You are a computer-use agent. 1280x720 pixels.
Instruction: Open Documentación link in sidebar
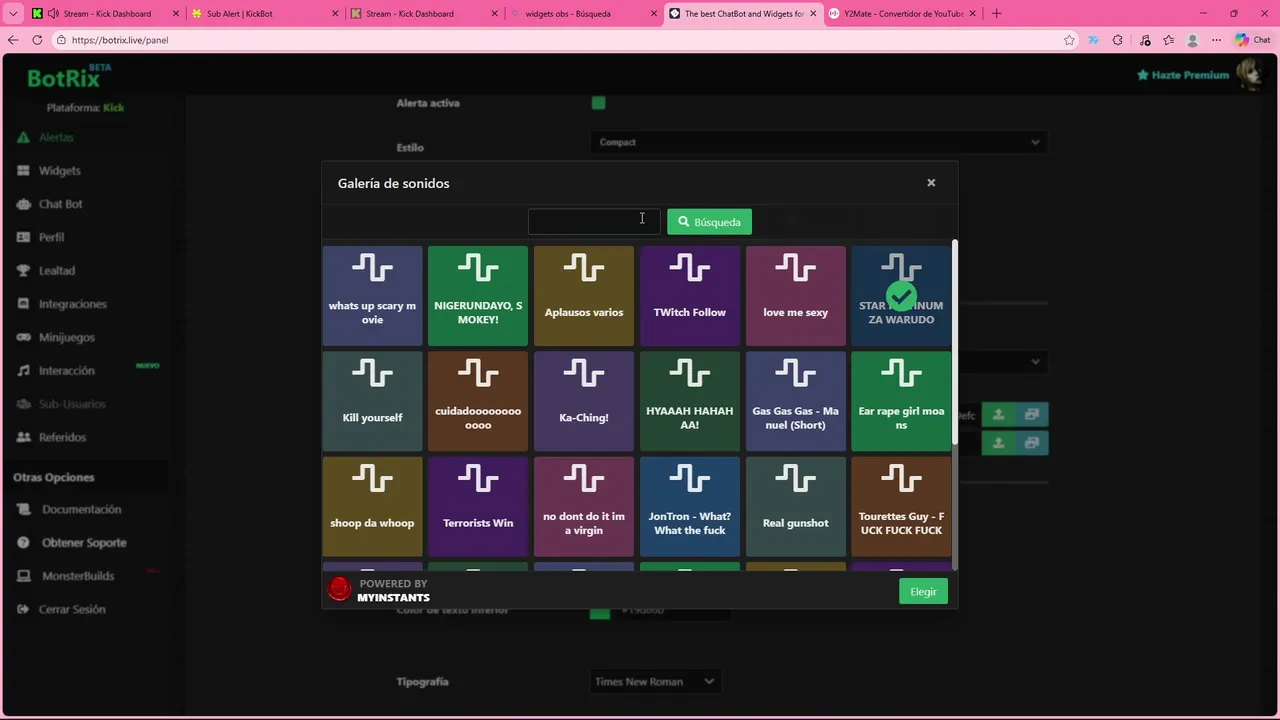click(x=69, y=509)
